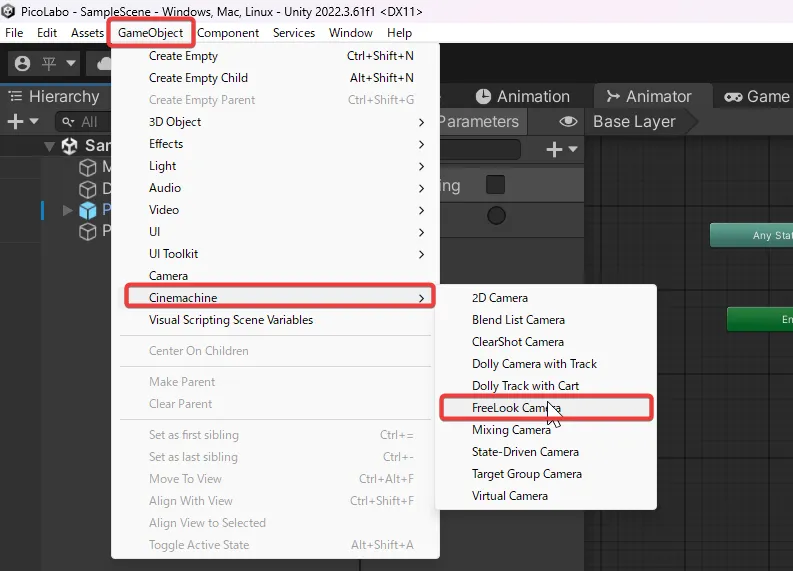Screen dimensions: 793x571
Task: Add a new Animator parameter
Action: [x=554, y=149]
